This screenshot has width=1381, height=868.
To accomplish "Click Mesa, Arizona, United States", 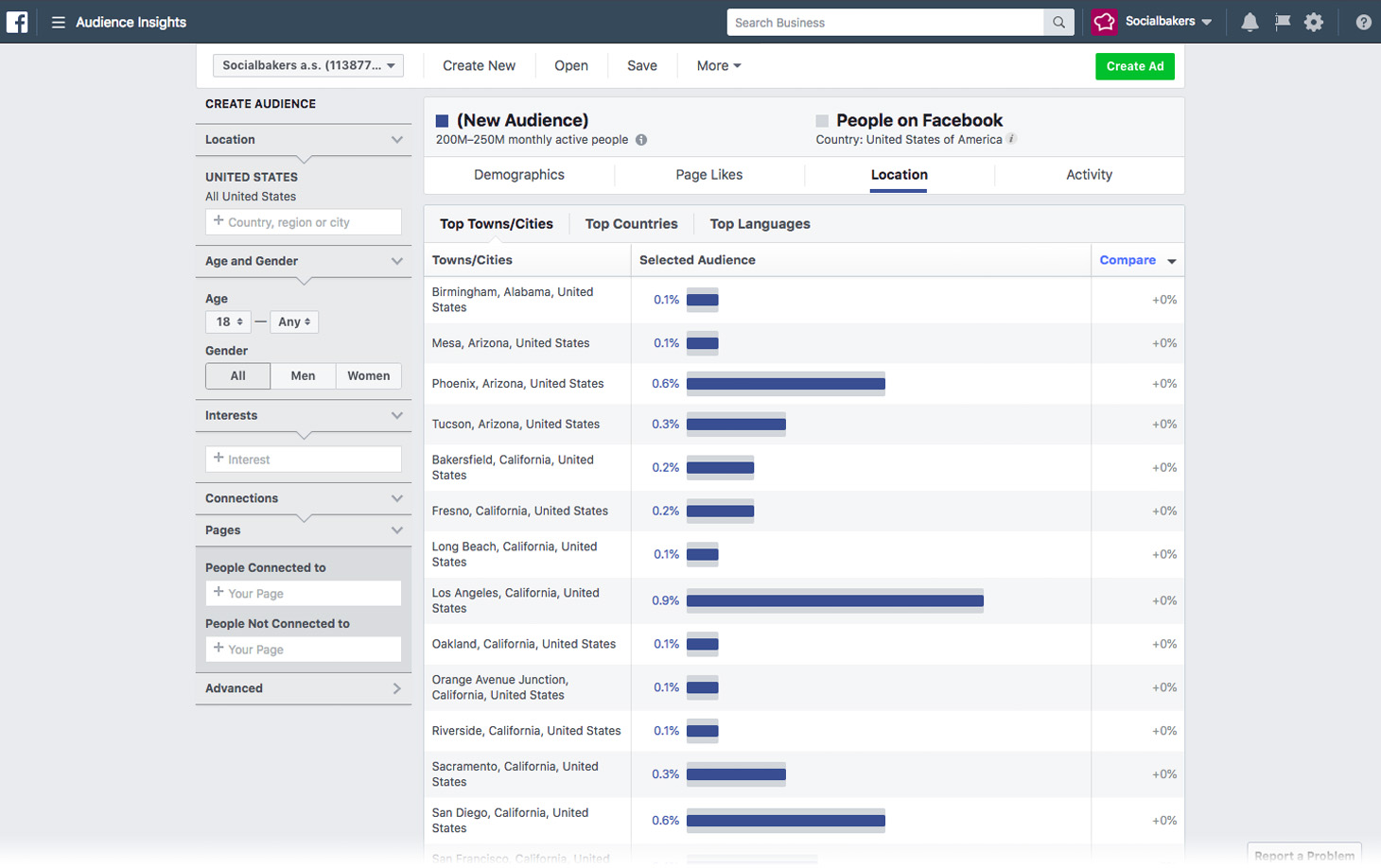I will 511,343.
